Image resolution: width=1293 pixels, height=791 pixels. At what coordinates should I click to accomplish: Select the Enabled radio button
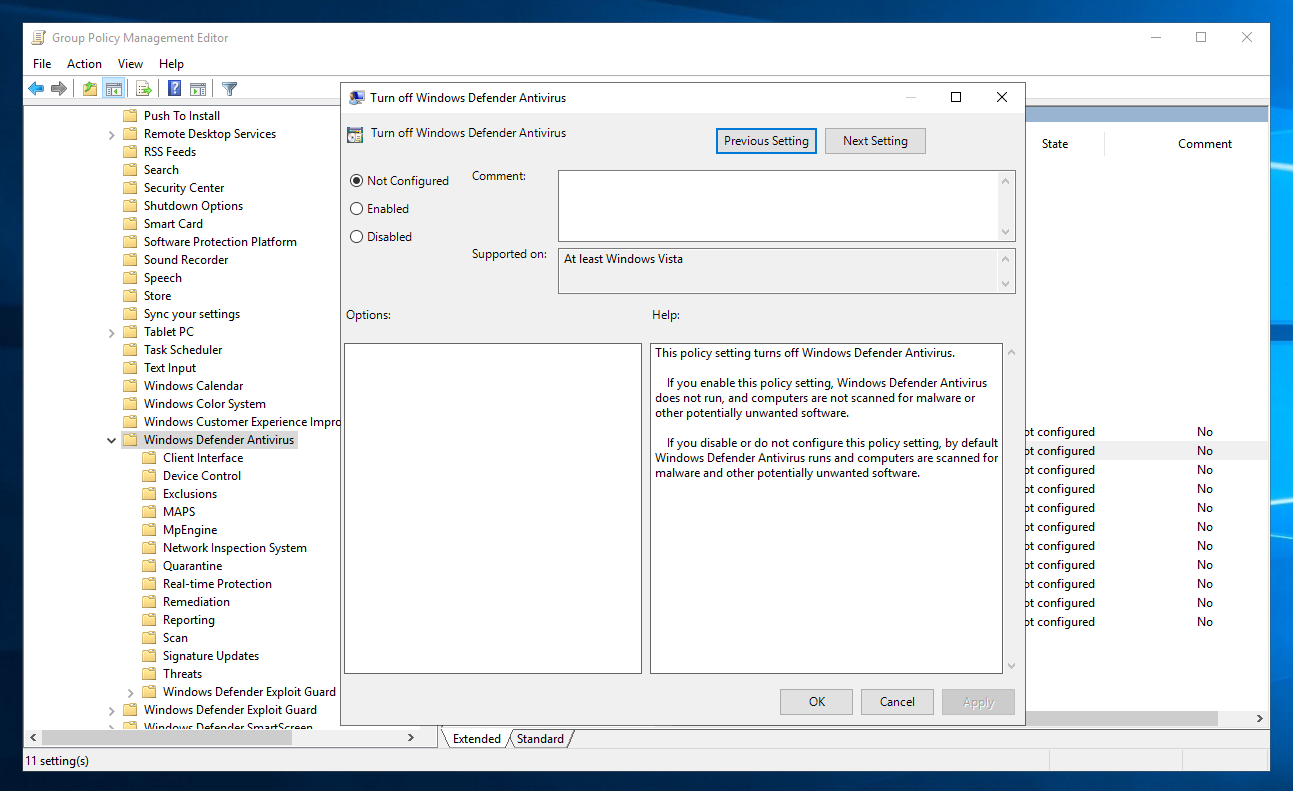(356, 209)
